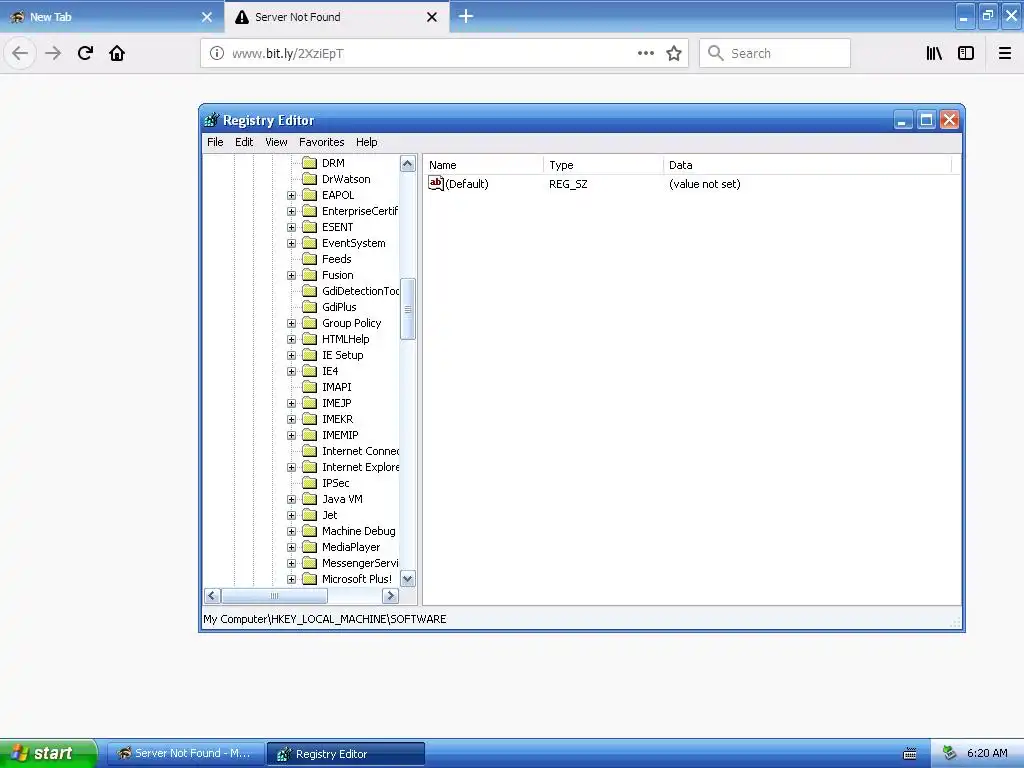Open the Registry Editor View menu
The height and width of the screenshot is (768, 1024).
tap(276, 142)
